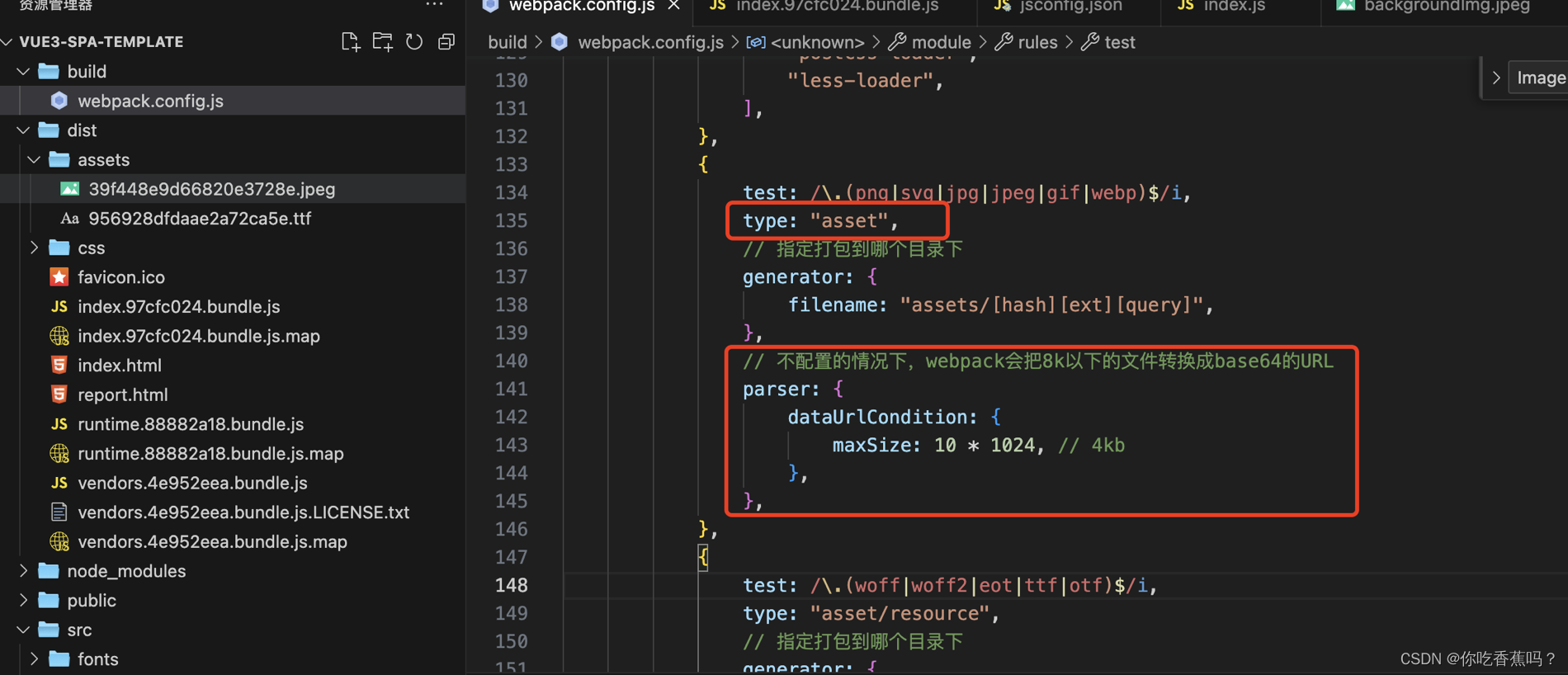Click the webpack icon in the breadcrumb bar

tap(560, 42)
